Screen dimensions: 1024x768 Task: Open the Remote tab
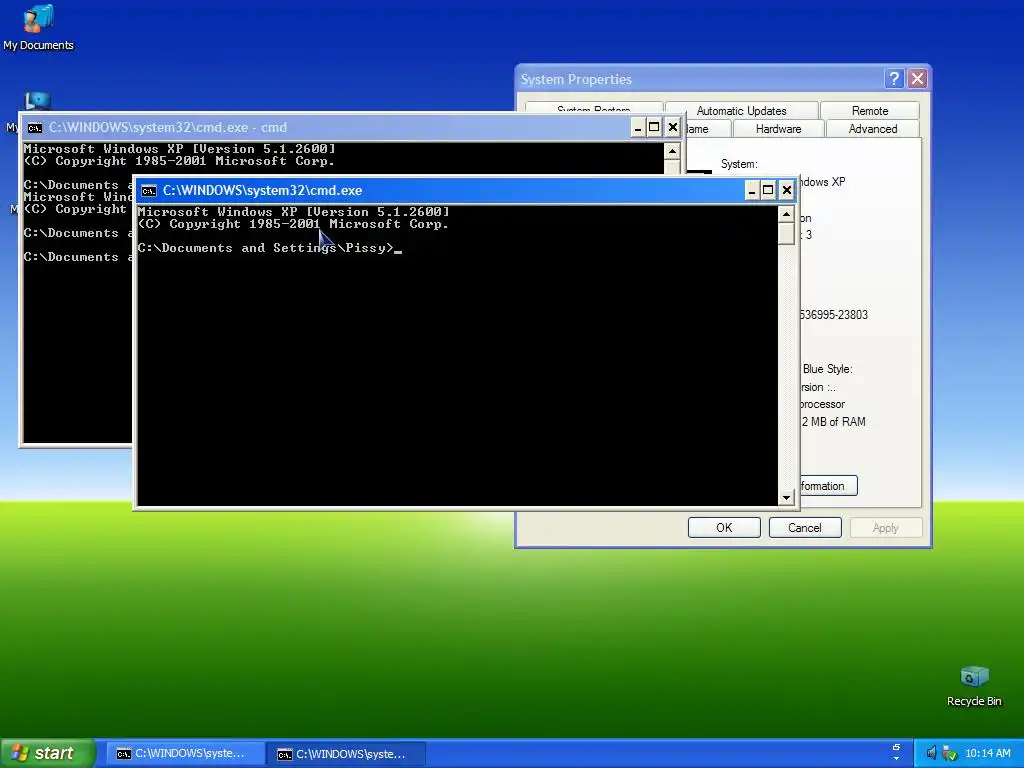(870, 110)
